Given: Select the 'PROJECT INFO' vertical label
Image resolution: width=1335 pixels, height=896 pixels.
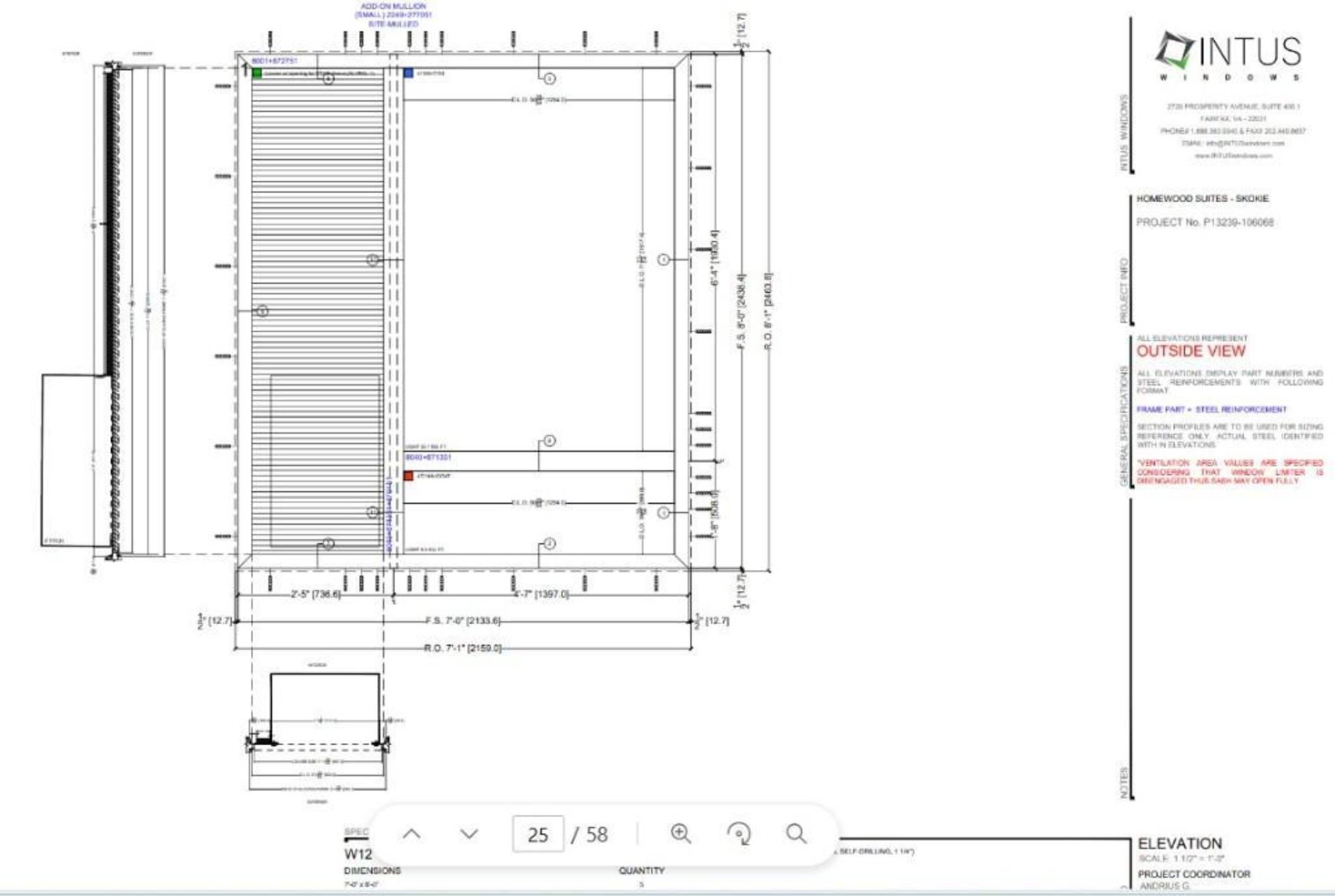Looking at the screenshot, I should pos(1124,291).
